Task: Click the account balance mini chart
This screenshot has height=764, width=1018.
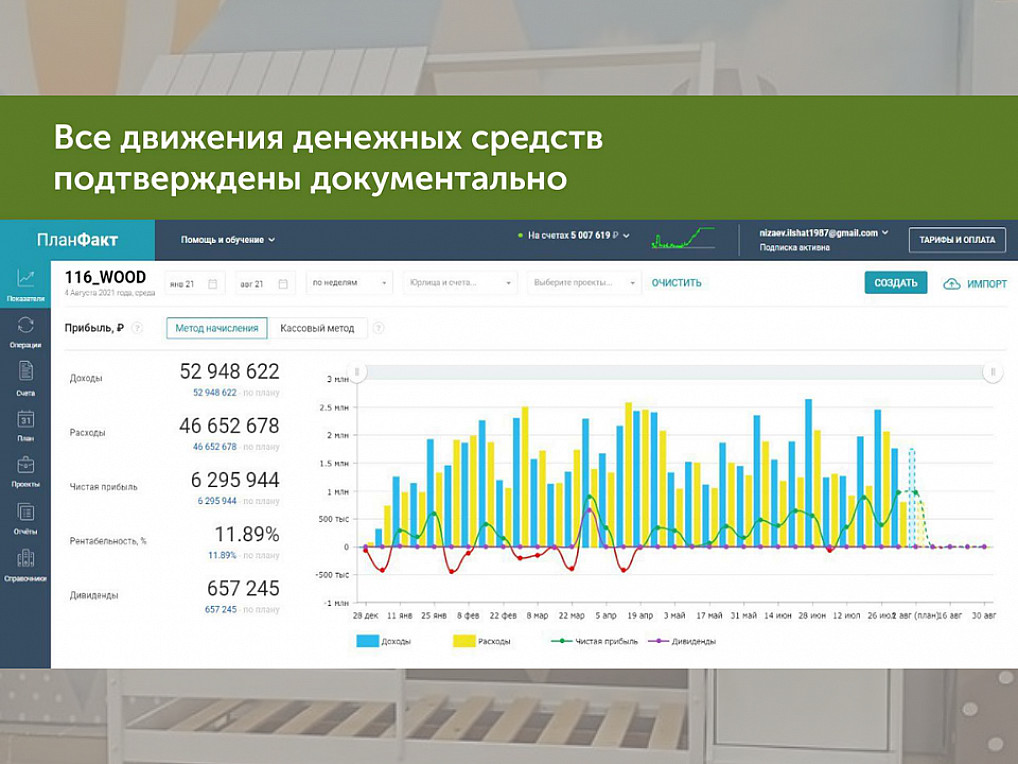Action: (x=682, y=238)
